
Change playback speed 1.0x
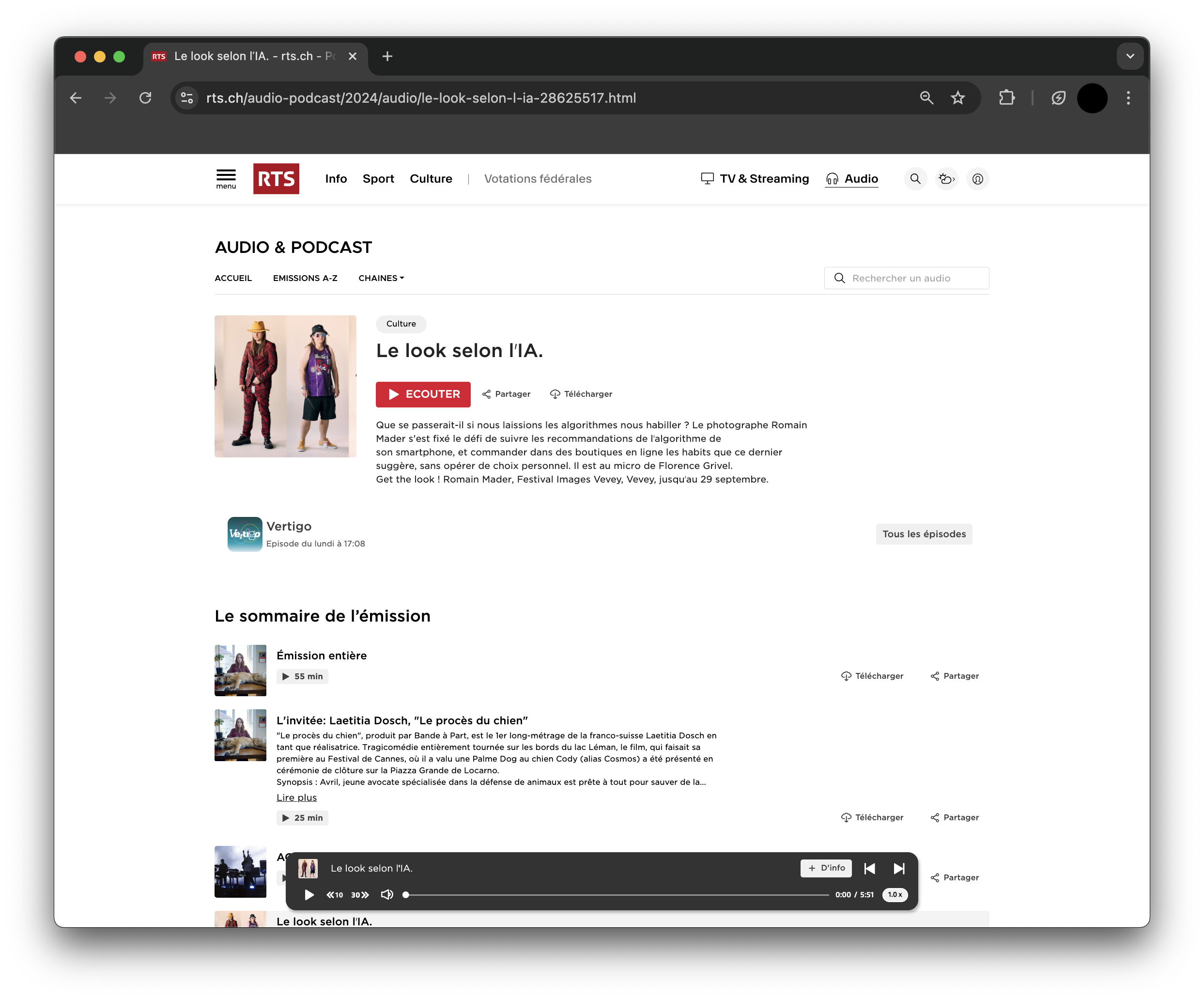[895, 895]
